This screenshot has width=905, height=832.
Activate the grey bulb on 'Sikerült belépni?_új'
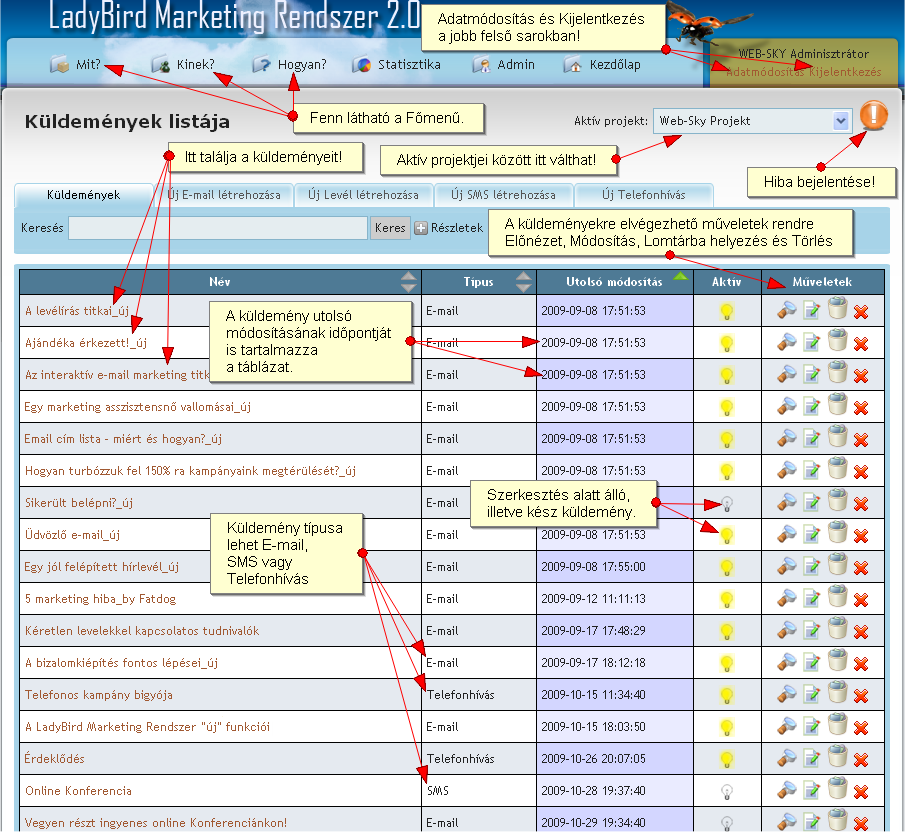pos(727,504)
